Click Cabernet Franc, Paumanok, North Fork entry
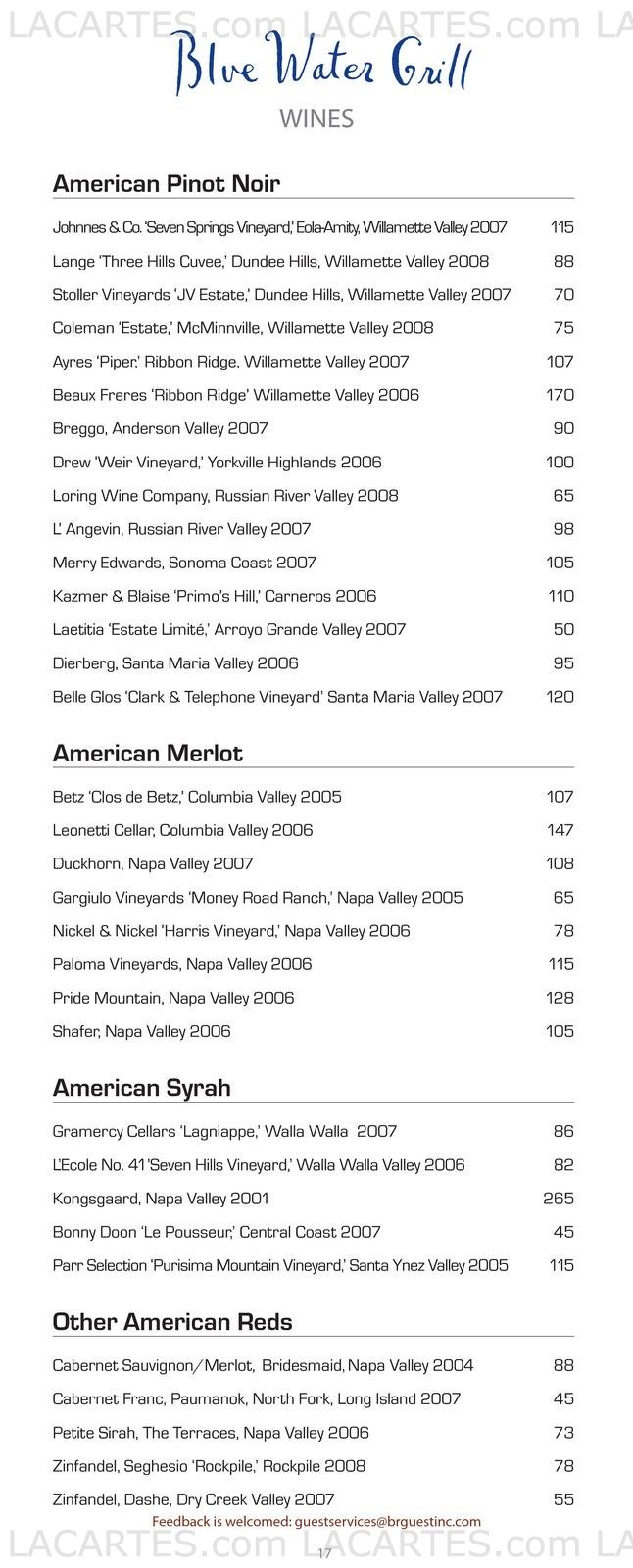 [257, 1399]
